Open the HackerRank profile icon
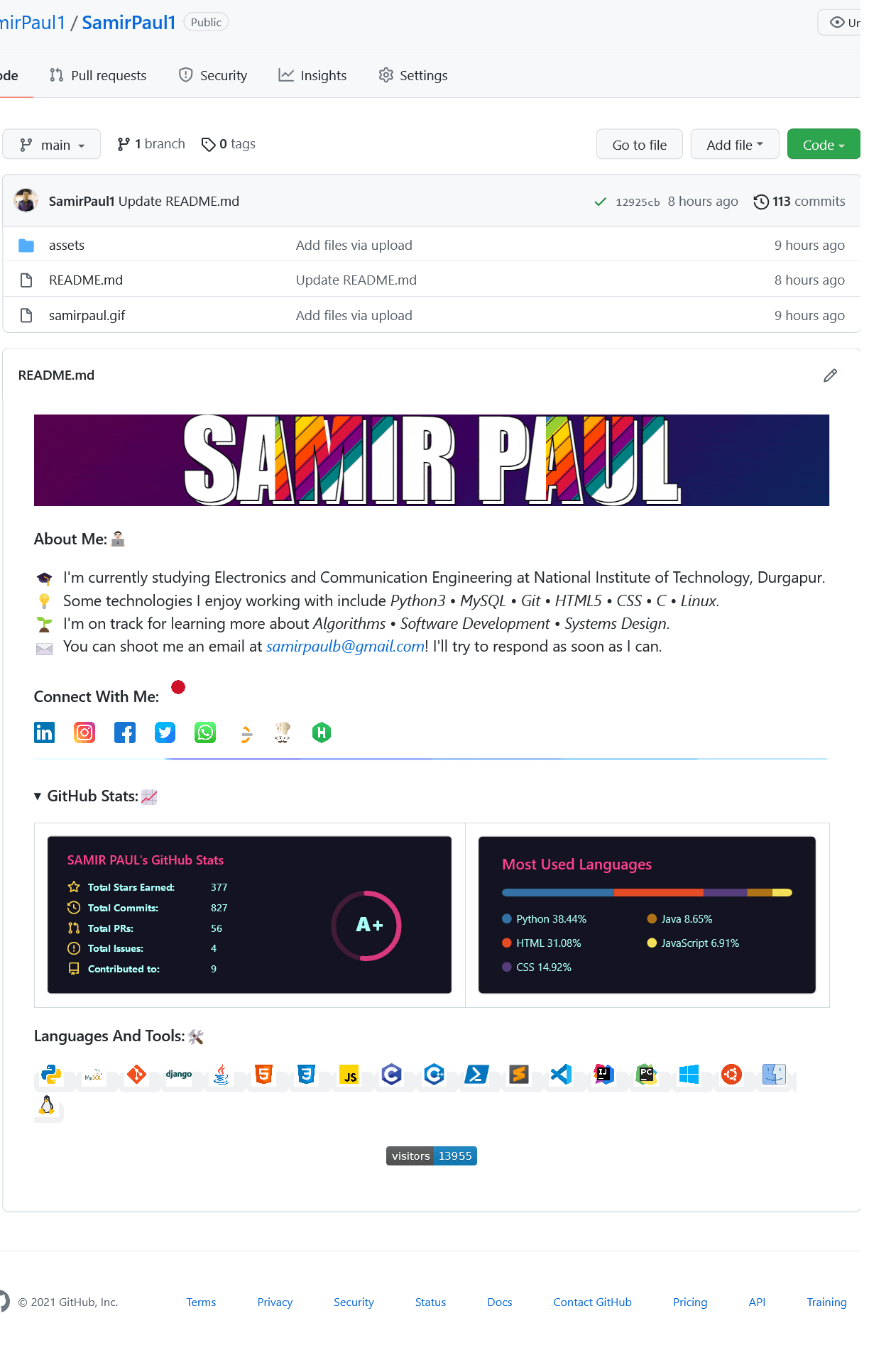869x1372 pixels. point(322,732)
